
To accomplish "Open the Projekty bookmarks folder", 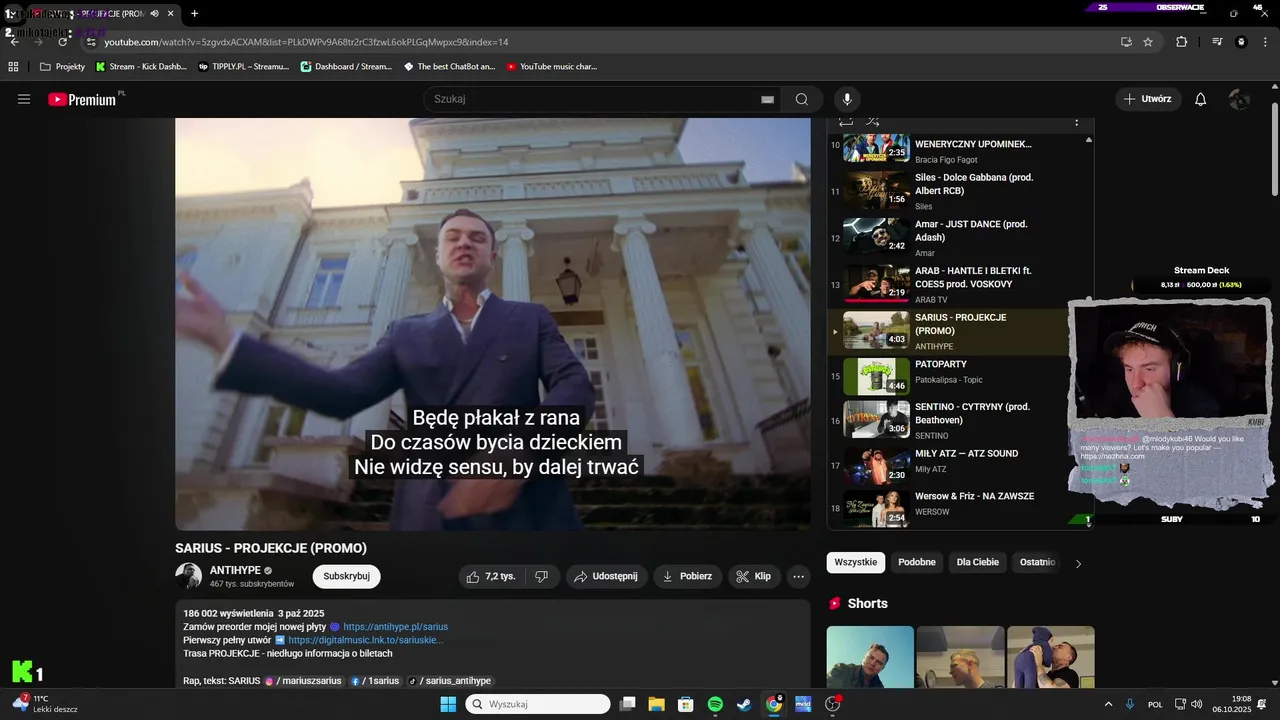I will point(62,67).
